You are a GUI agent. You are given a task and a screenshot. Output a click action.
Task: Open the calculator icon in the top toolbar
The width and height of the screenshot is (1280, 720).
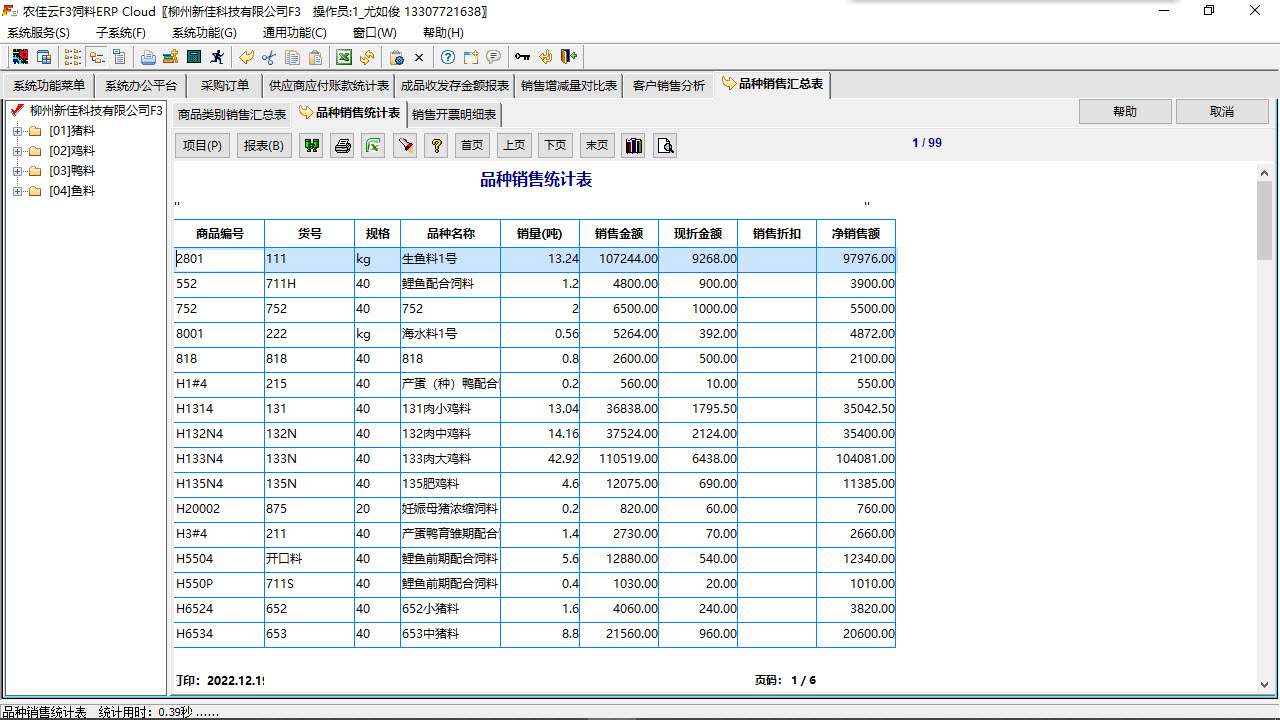click(193, 57)
